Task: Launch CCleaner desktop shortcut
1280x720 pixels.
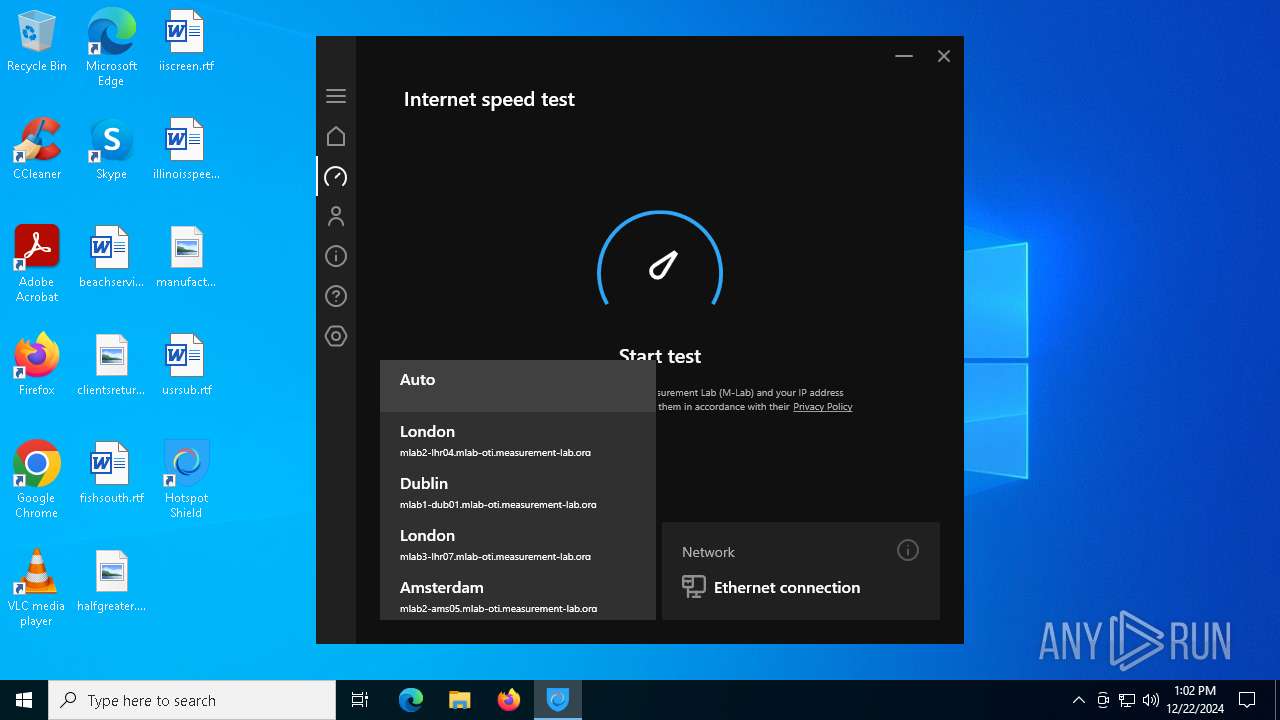Action: click(x=37, y=150)
